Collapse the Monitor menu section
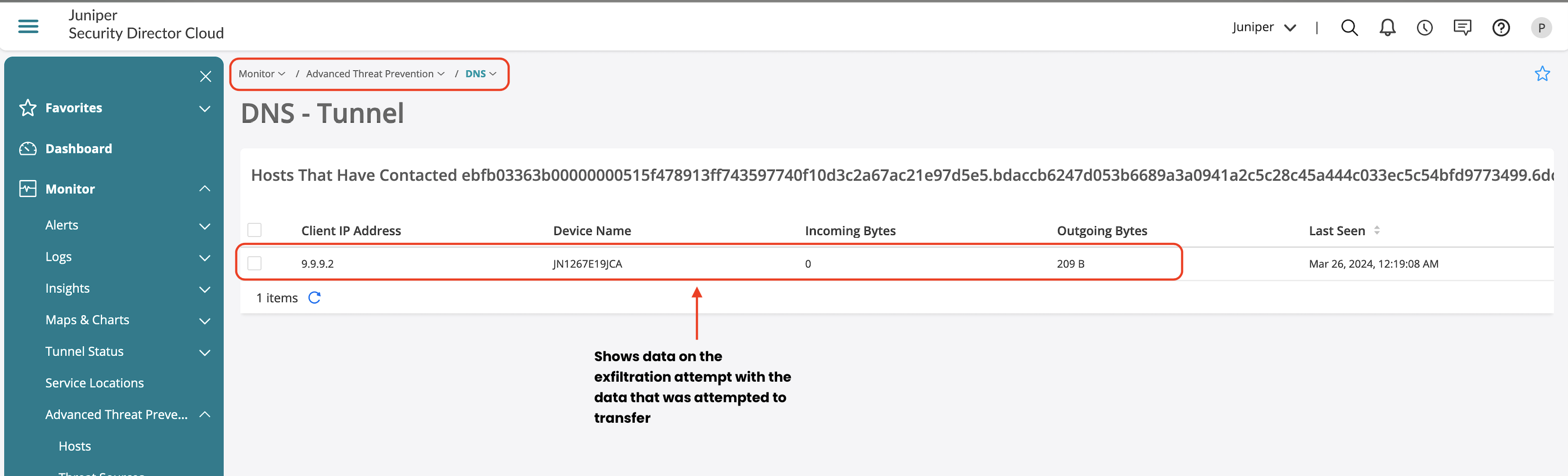This screenshot has width=1568, height=476. (204, 189)
